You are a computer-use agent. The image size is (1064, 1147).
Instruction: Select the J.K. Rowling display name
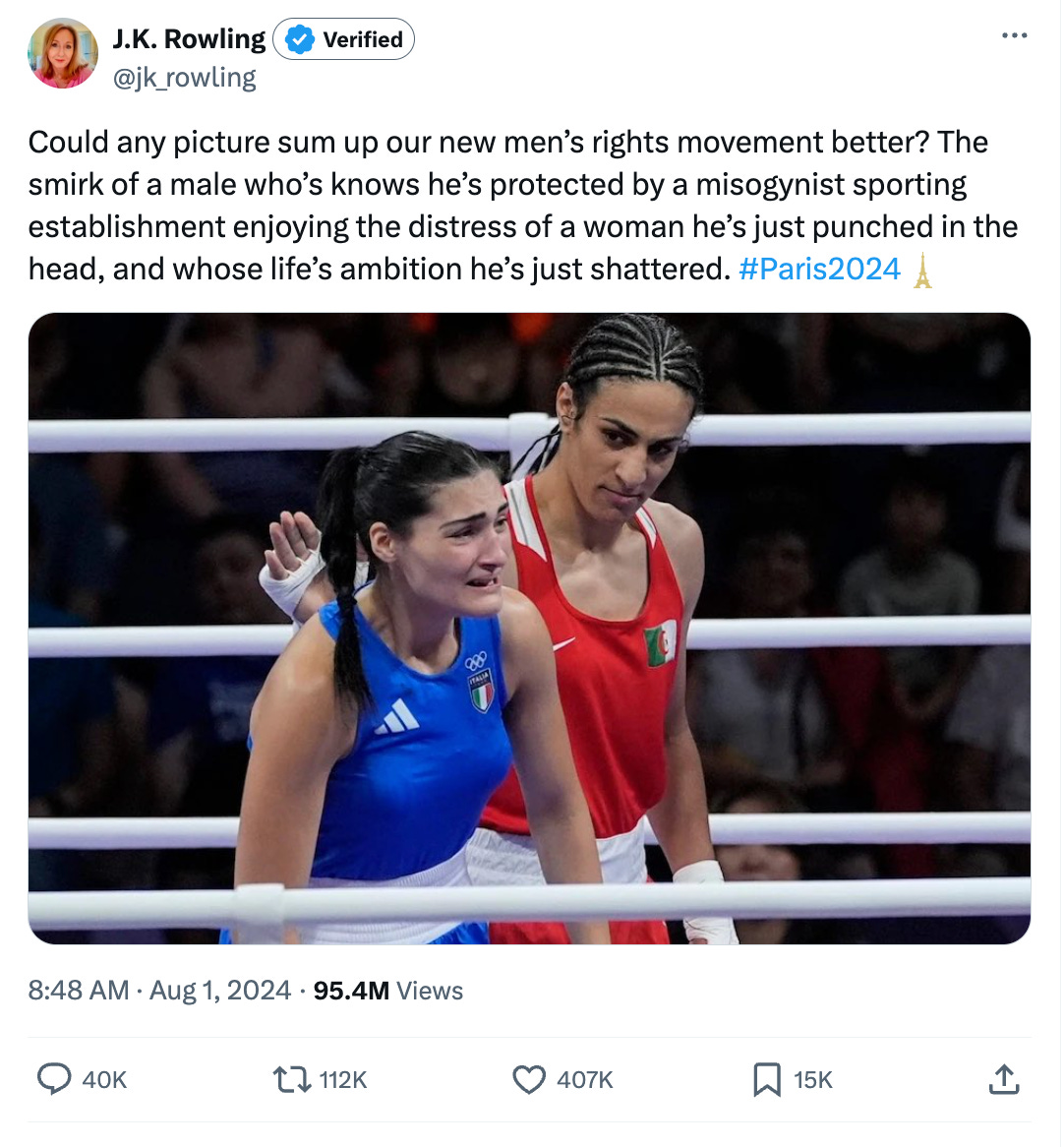(x=189, y=38)
